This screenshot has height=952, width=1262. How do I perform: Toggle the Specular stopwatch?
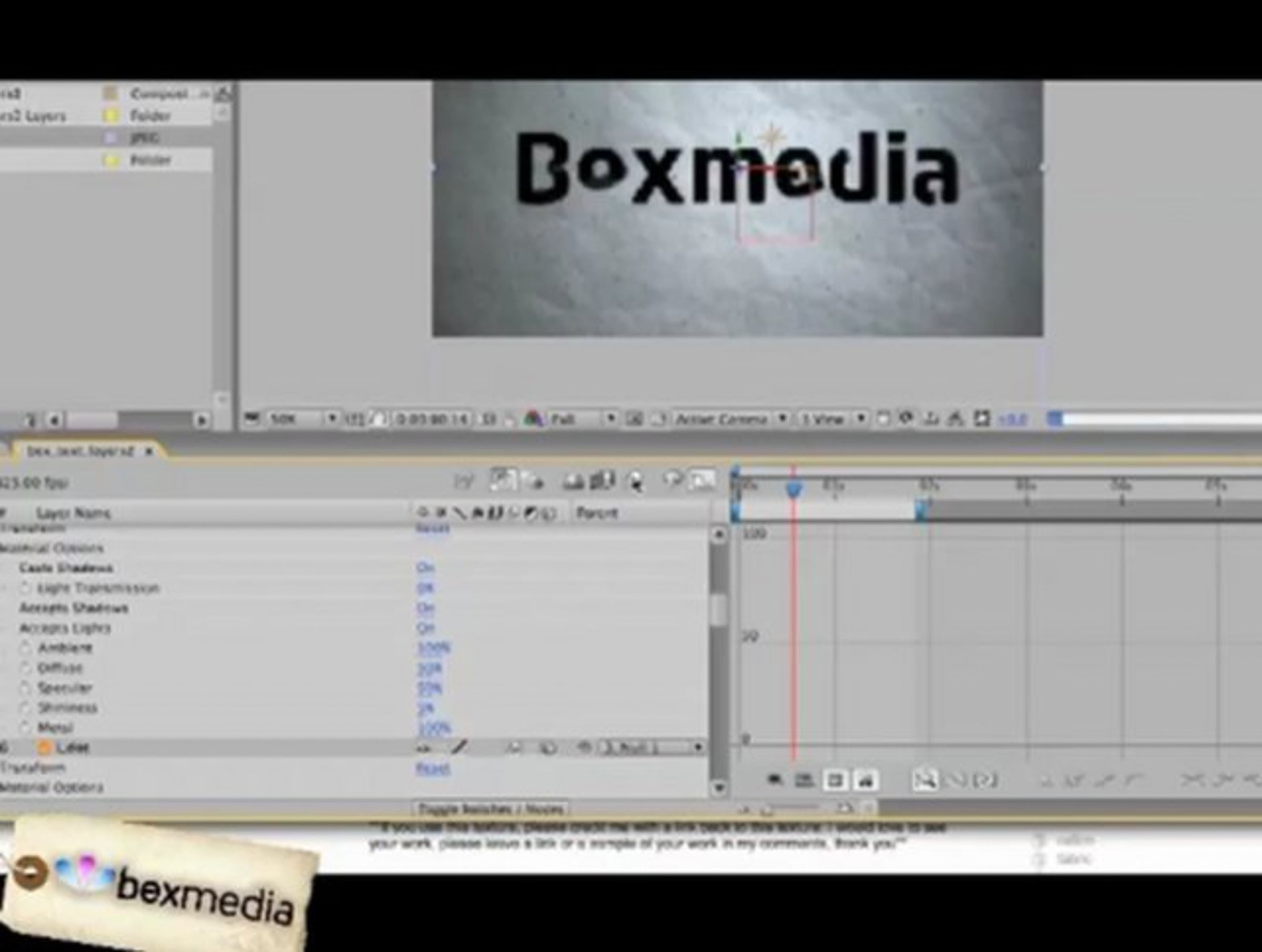(26, 688)
